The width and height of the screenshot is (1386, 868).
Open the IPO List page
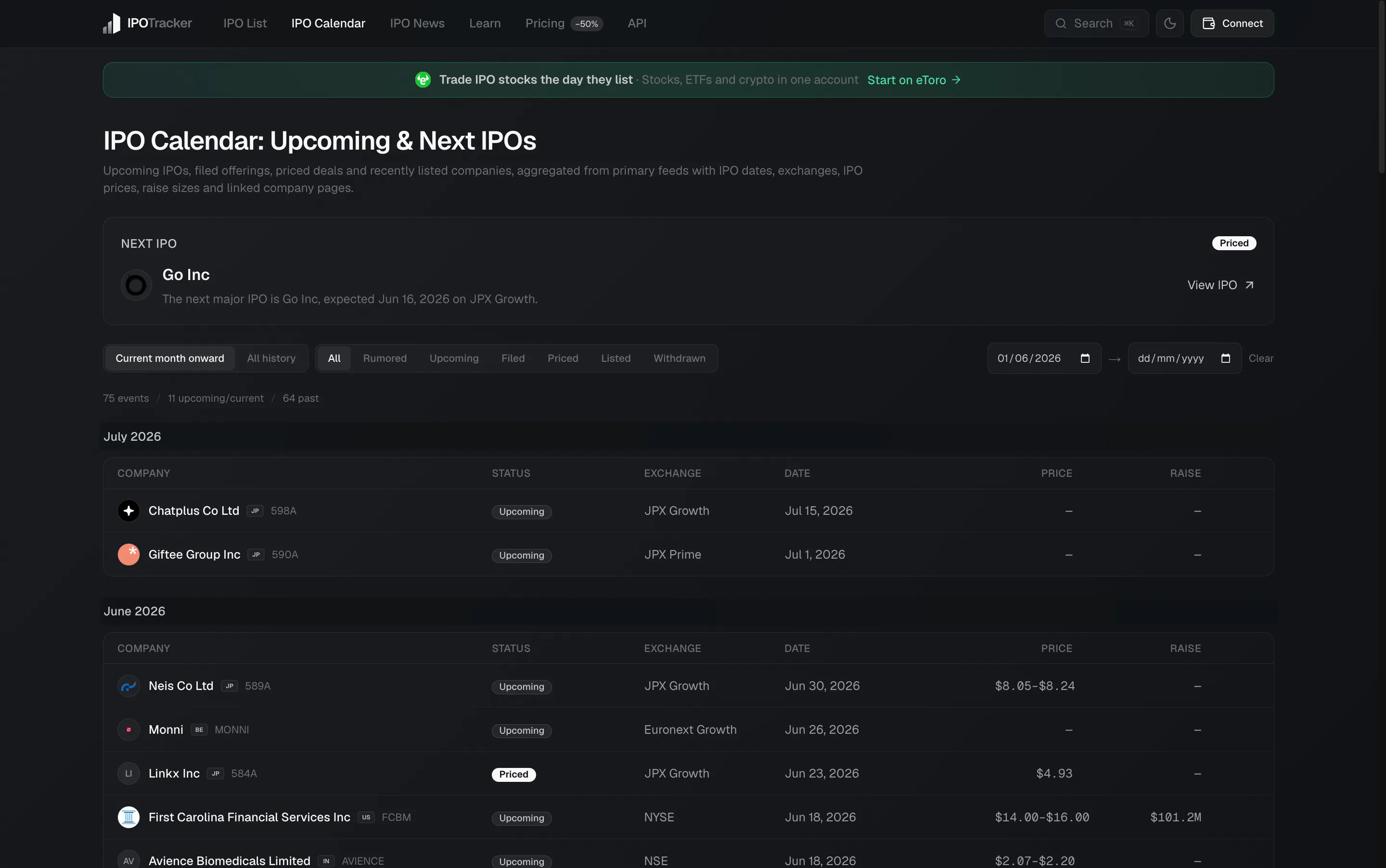[x=245, y=24]
